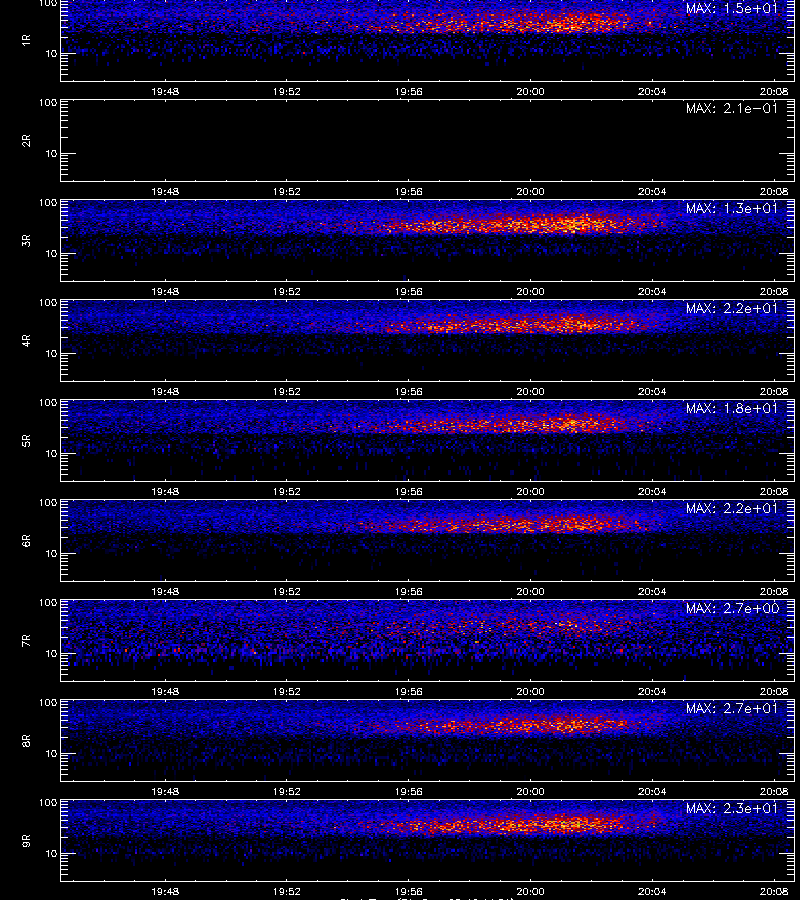800x900 pixels.
Task: Select the 'MAX: 2.2e+01' readout in panel 4R
Action: (732, 308)
